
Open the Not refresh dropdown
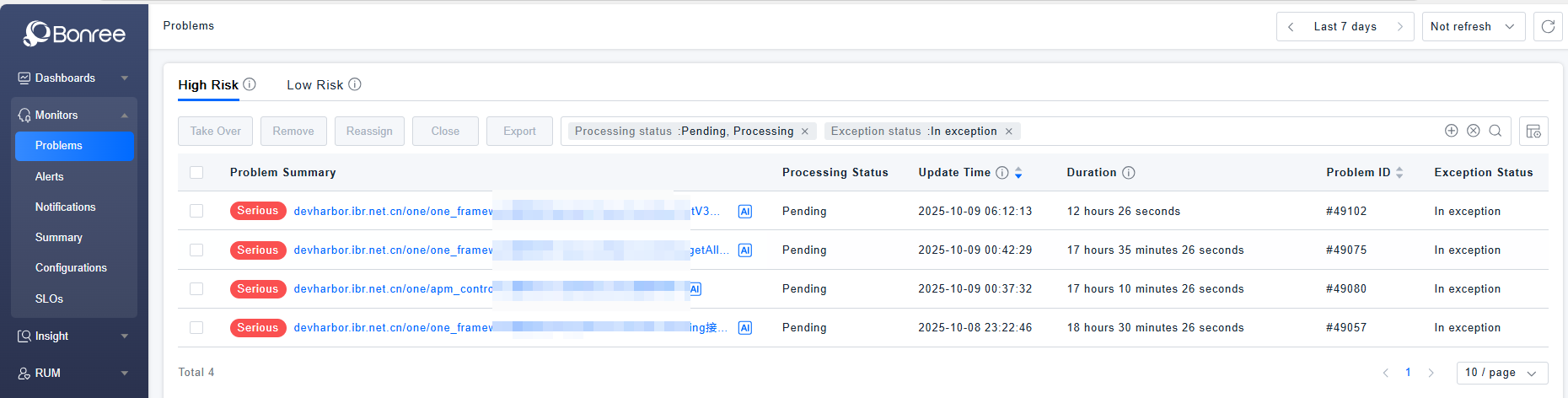click(x=1472, y=27)
